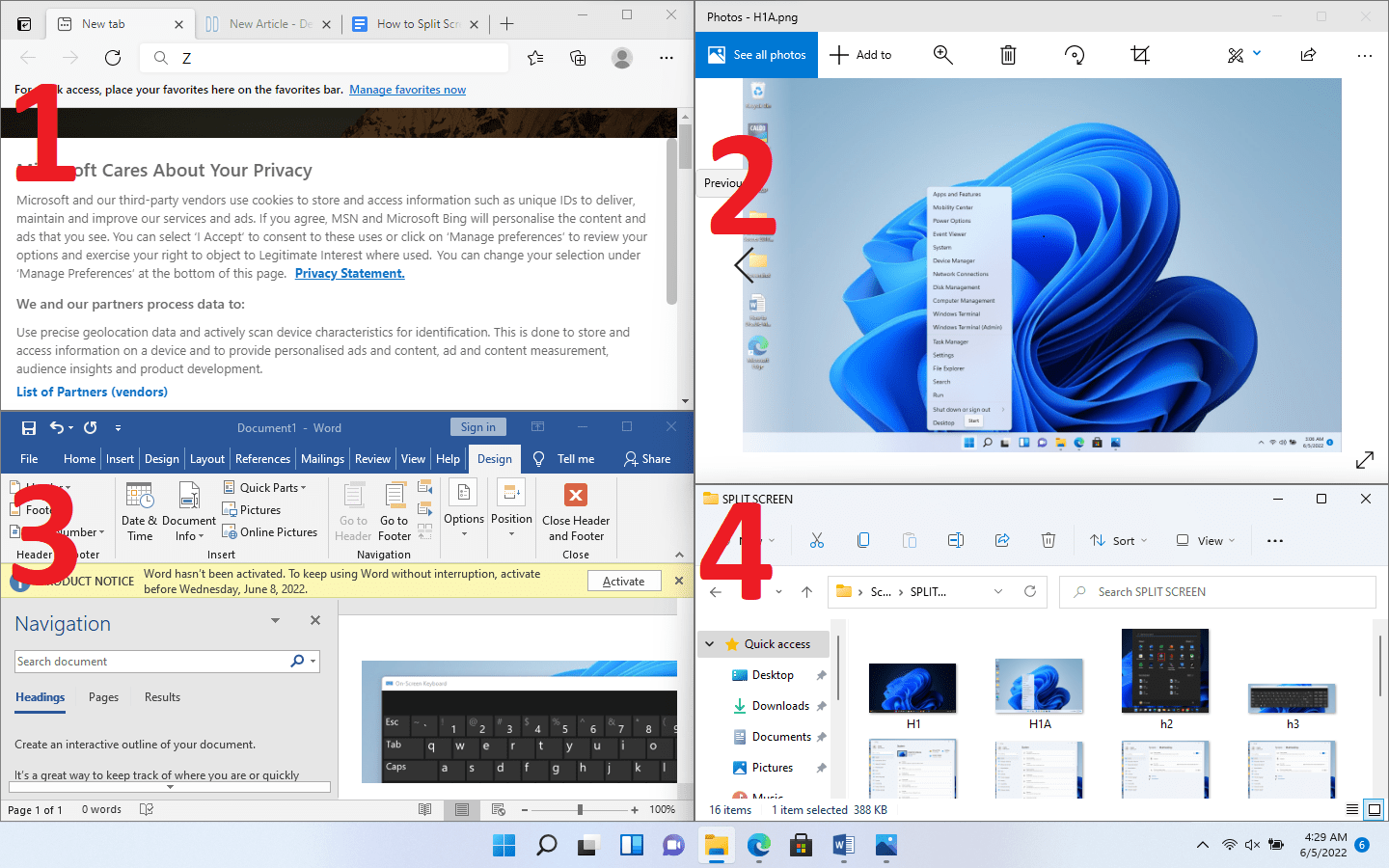
Task: Share the photo from Photos toolbar
Action: (1308, 55)
